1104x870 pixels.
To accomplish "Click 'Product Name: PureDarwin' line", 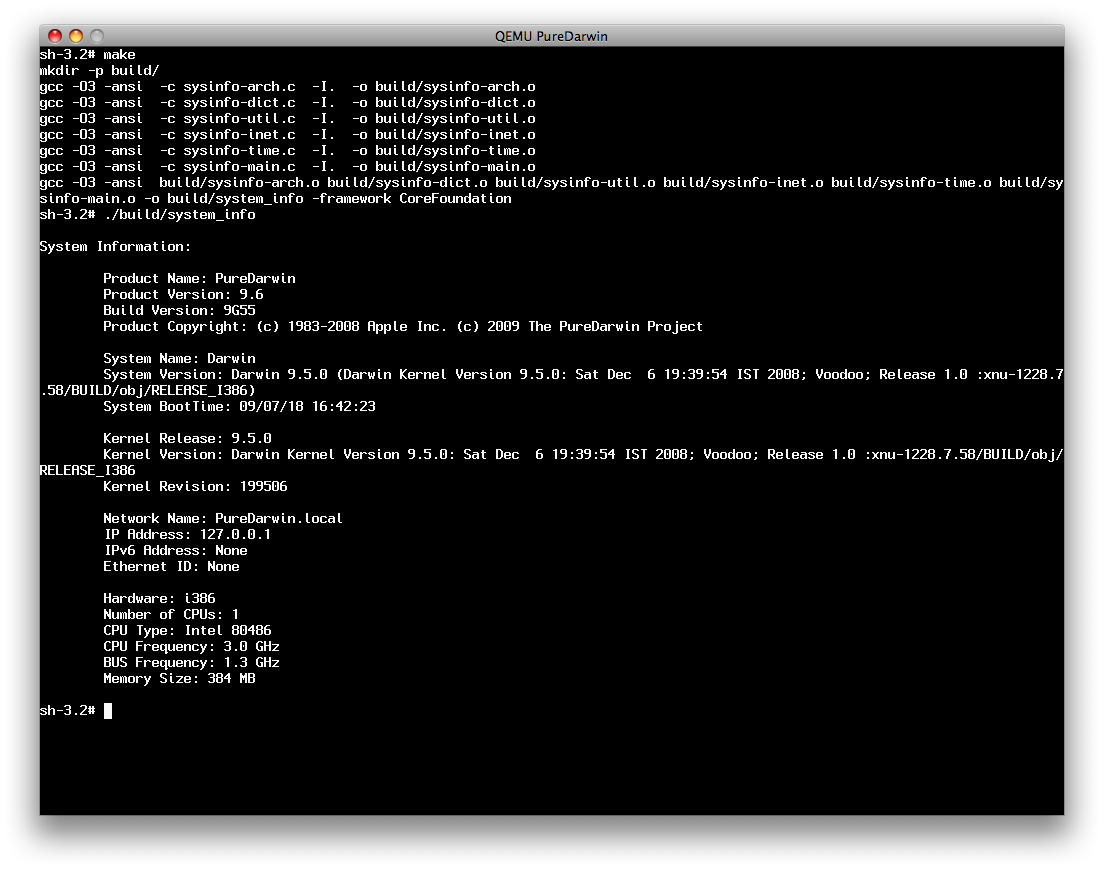I will coord(199,279).
